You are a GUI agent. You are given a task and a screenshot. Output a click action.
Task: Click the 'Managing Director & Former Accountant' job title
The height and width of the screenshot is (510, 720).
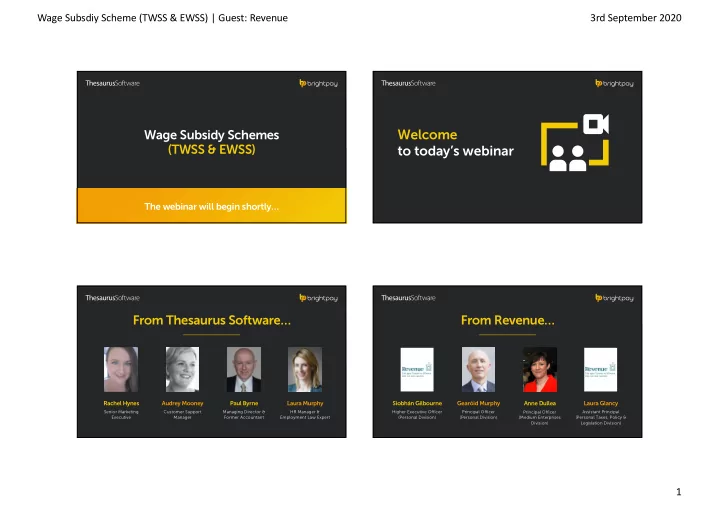coord(244,415)
